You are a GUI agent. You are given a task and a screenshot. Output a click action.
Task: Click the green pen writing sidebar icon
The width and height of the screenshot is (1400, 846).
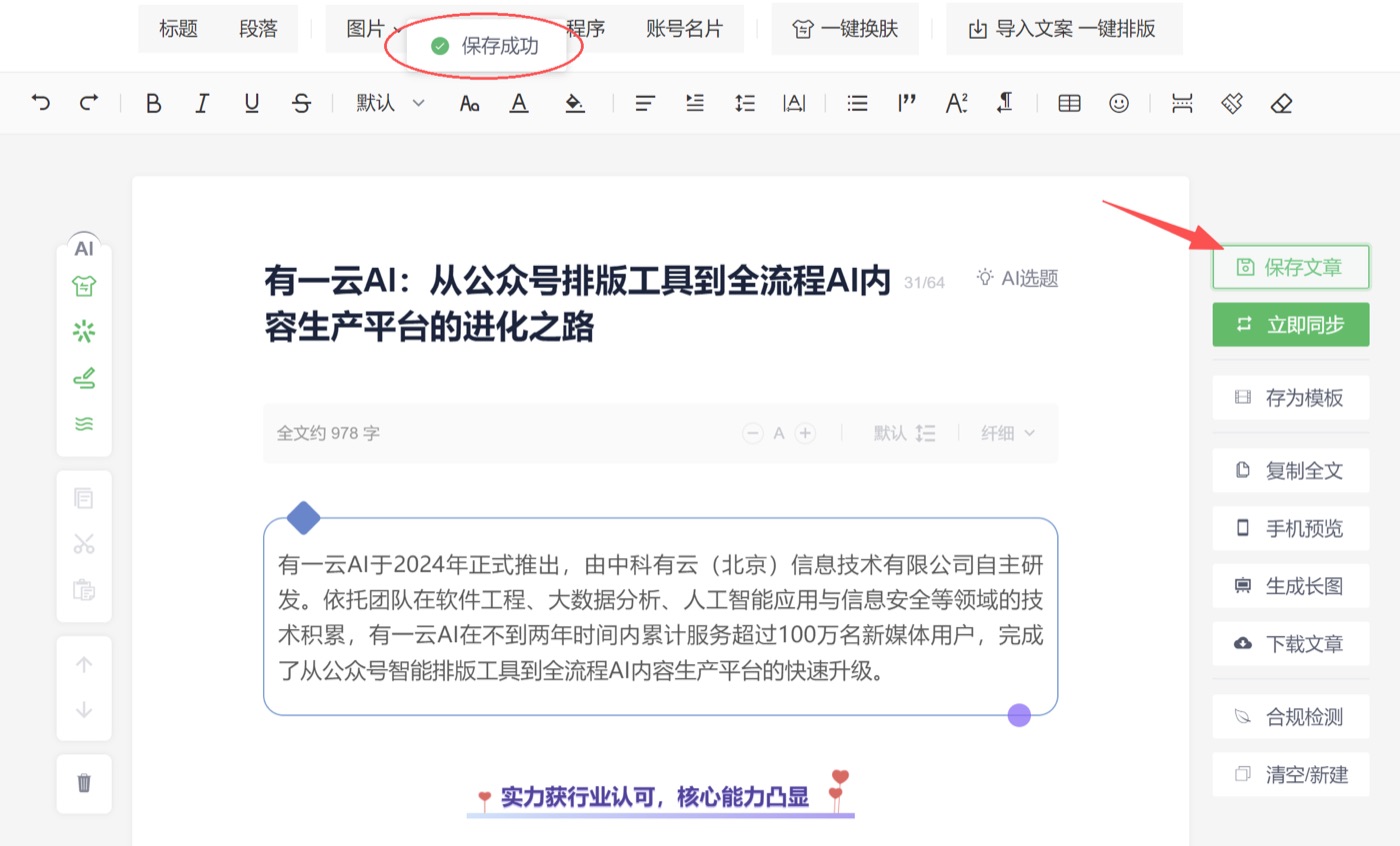coord(84,378)
